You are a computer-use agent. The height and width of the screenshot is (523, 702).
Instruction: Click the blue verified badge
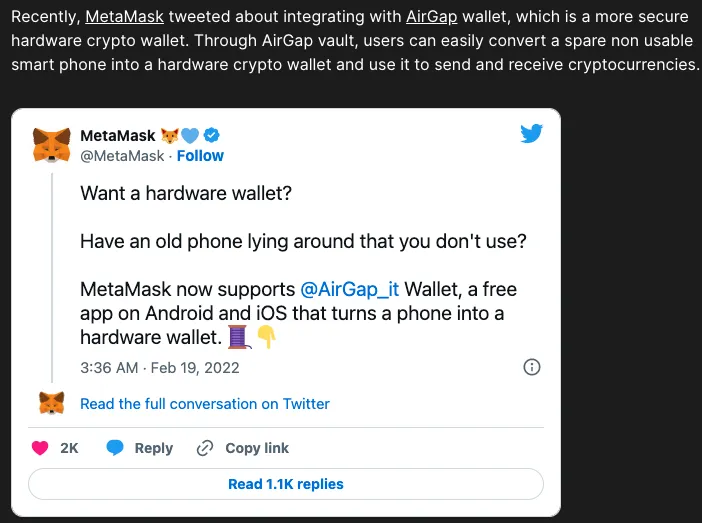click(212, 135)
